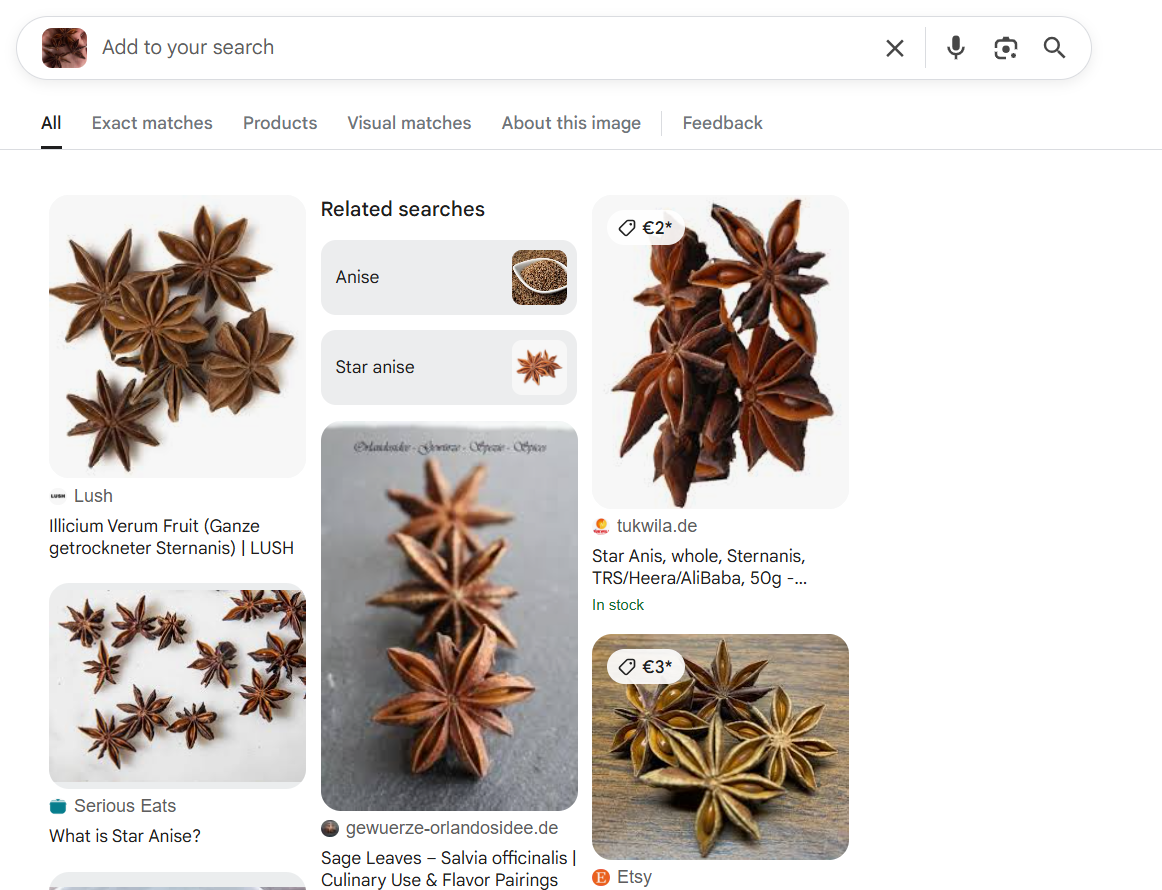The height and width of the screenshot is (890, 1162).
Task: Select the Star anise related search
Action: tap(448, 367)
